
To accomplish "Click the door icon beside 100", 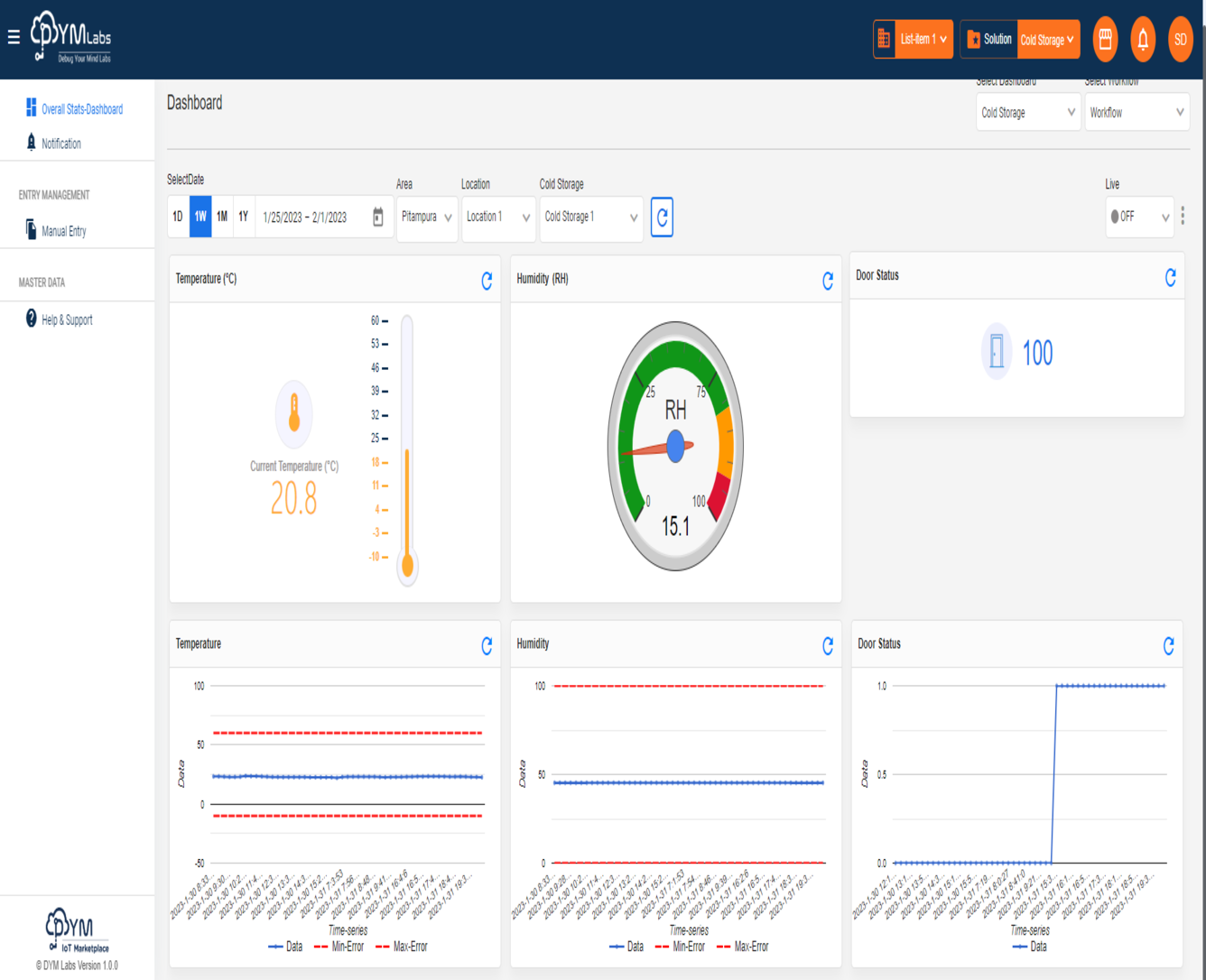I will point(997,351).
